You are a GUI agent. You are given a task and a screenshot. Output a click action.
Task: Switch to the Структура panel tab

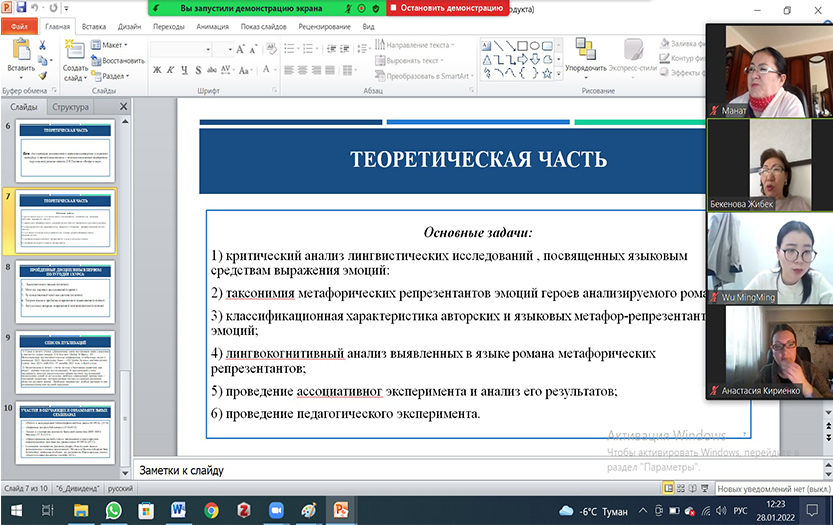tap(72, 107)
